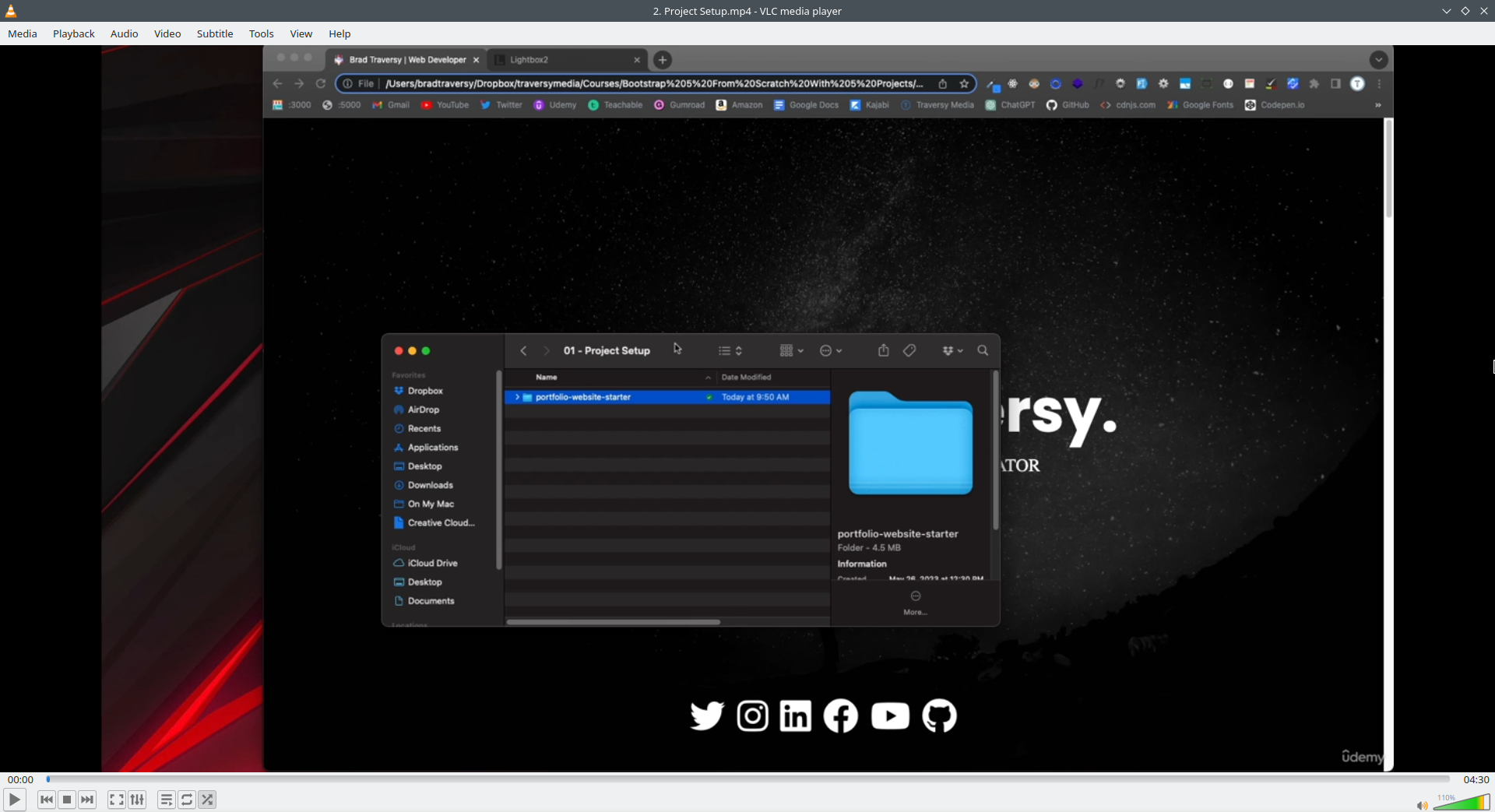Toggle the total time display 04:30
Viewport: 1495px width, 812px height.
1476,779
